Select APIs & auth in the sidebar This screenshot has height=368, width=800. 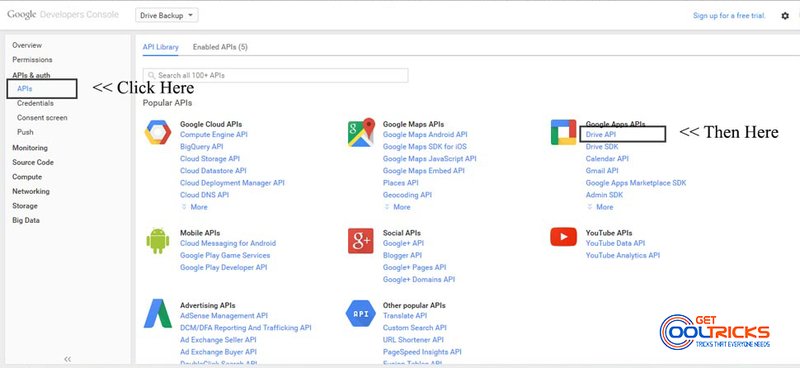[31, 75]
